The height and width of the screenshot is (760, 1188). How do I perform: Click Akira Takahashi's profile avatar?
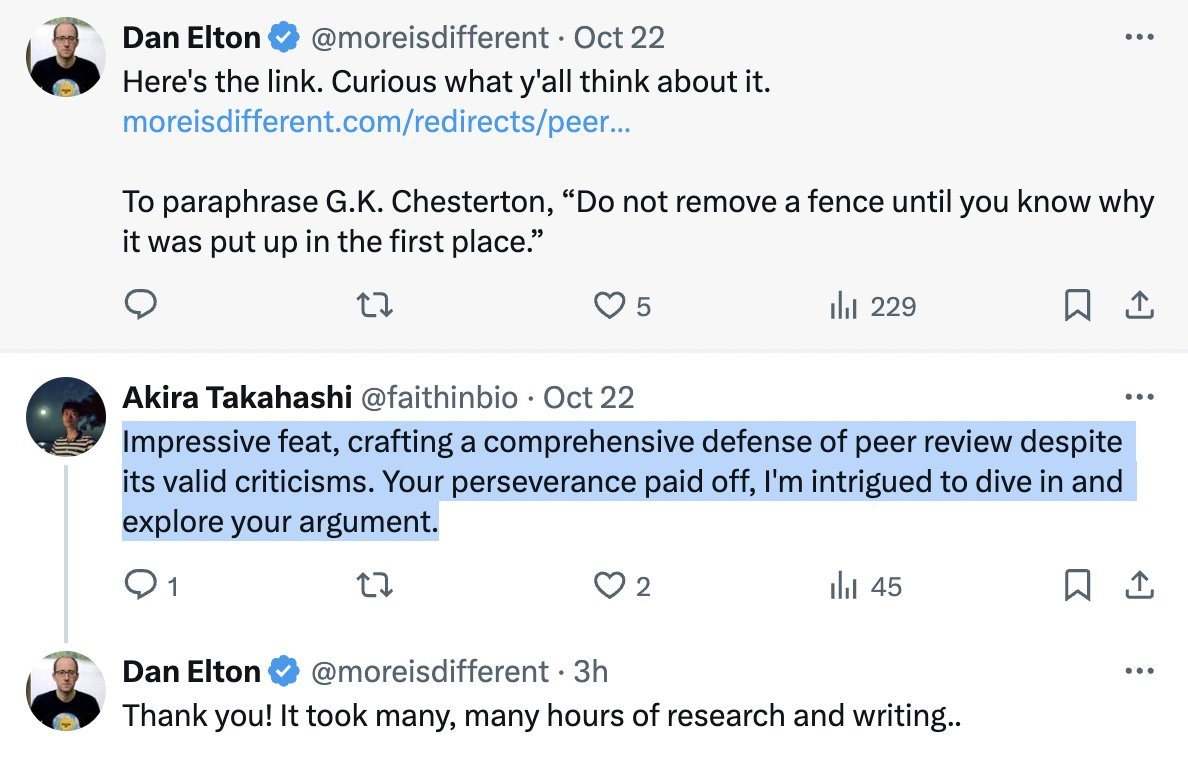66,416
